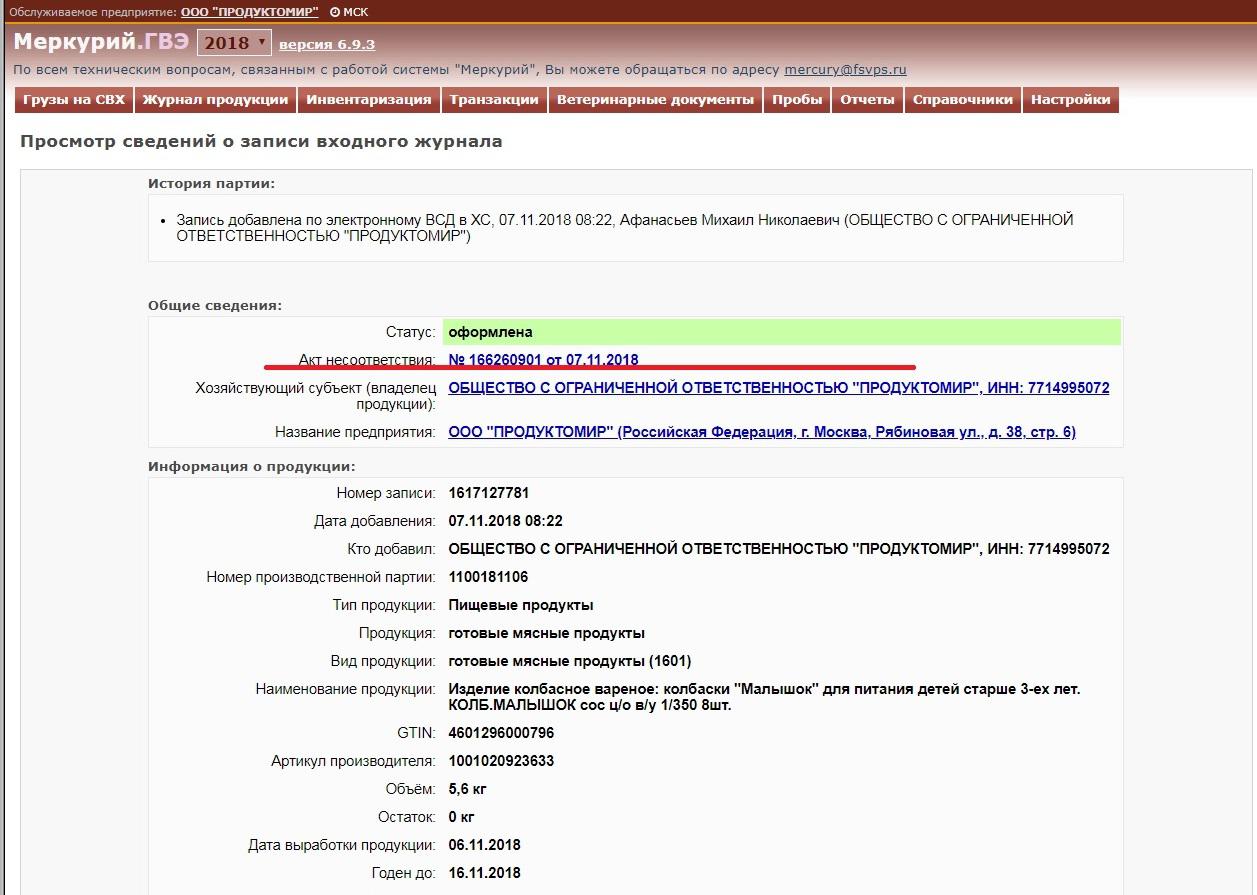Click the "История партии:" section title
The width and height of the screenshot is (1257, 895).
tap(211, 184)
